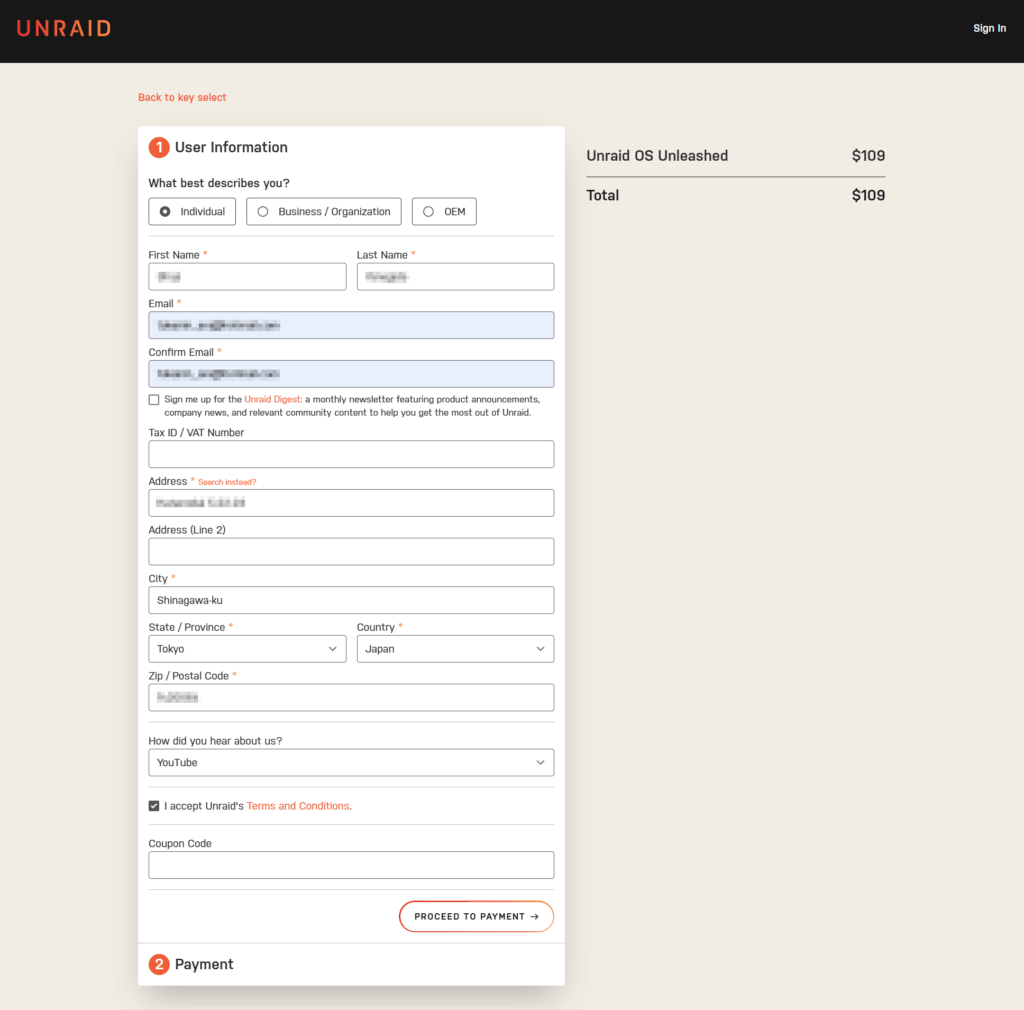The height and width of the screenshot is (1010, 1024).
Task: Expand the 'How did you hear about us?' dropdown
Action: pyautogui.click(x=351, y=763)
